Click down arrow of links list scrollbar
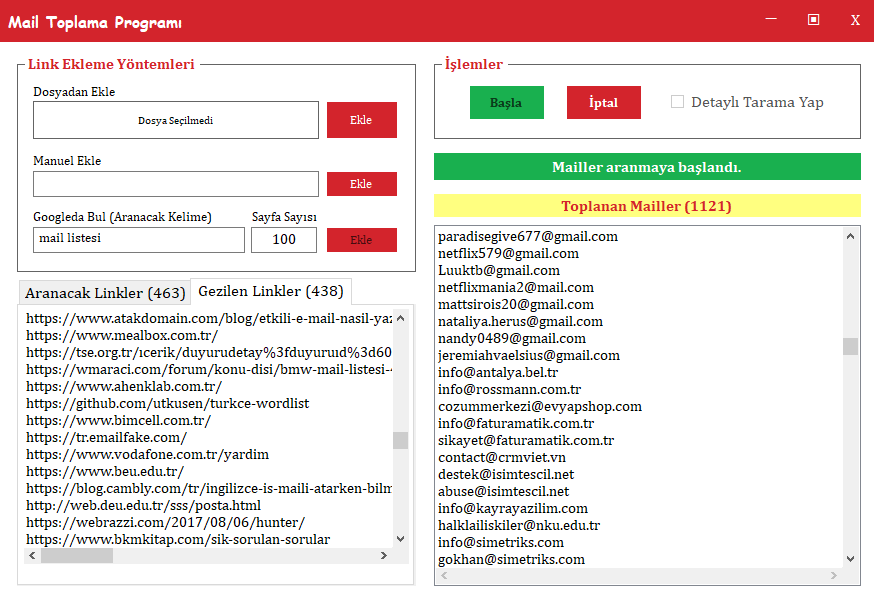The width and height of the screenshot is (874, 606). [400, 538]
